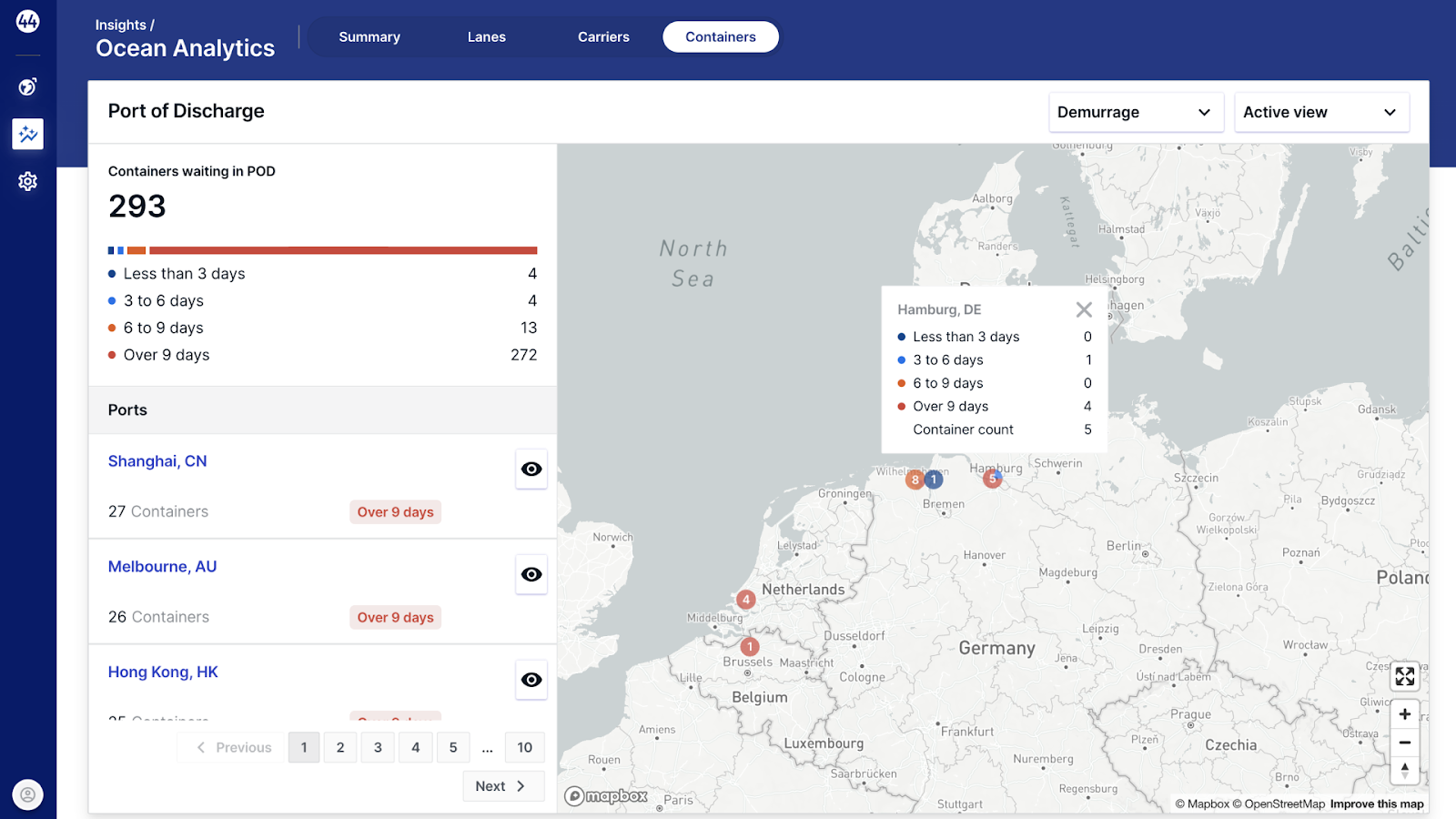Click the 'Over 9 days' count 272

point(524,355)
